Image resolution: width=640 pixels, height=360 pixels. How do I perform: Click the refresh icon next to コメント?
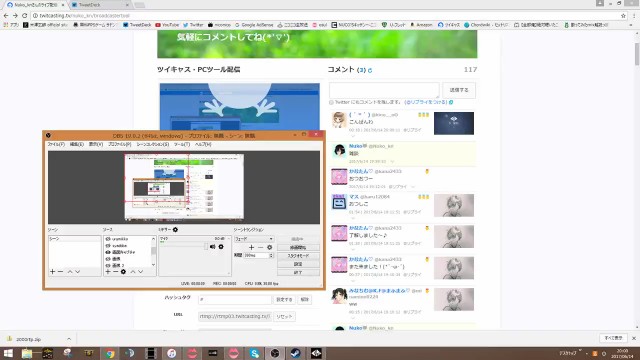pos(370,70)
